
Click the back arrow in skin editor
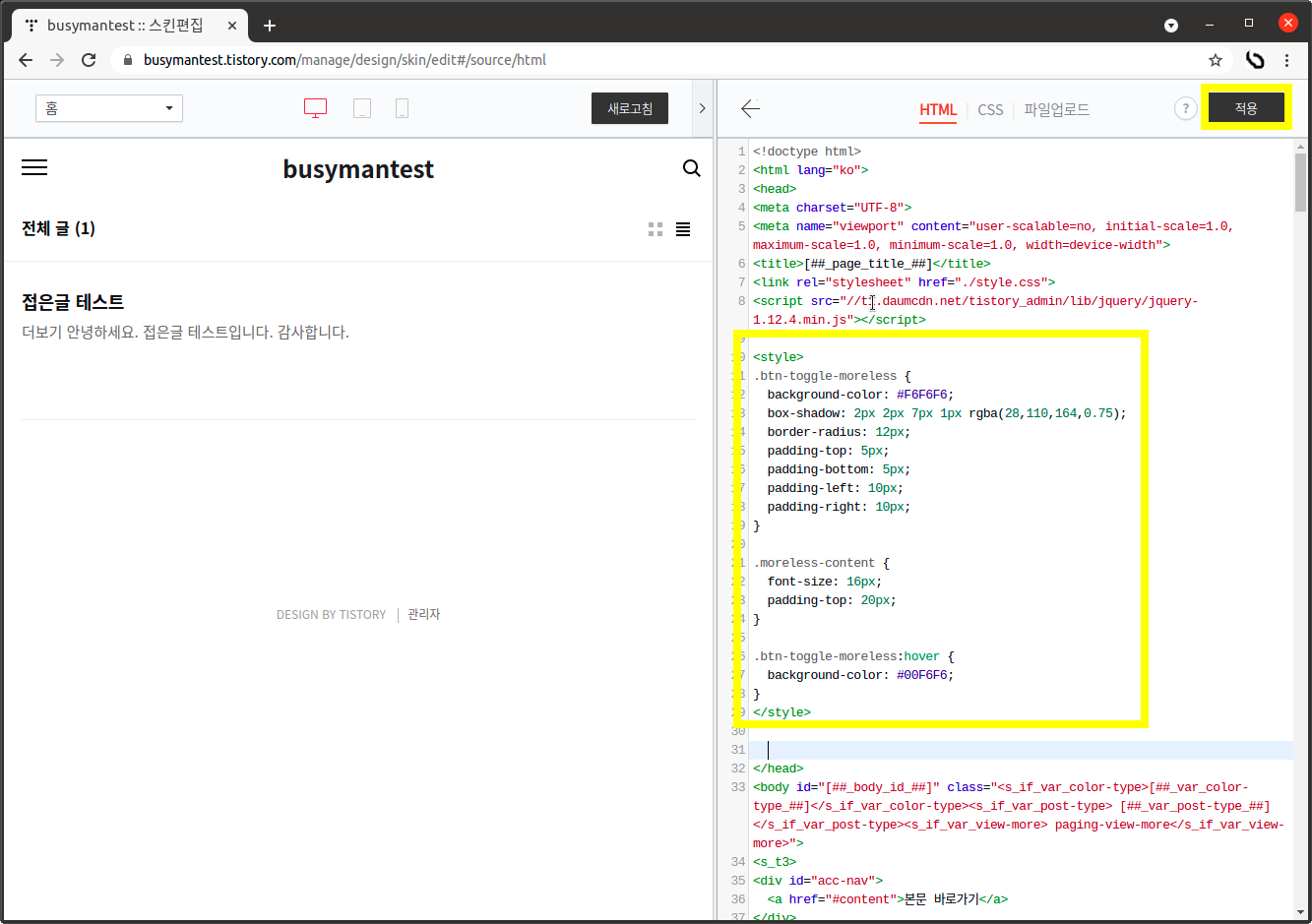pyautogui.click(x=750, y=108)
